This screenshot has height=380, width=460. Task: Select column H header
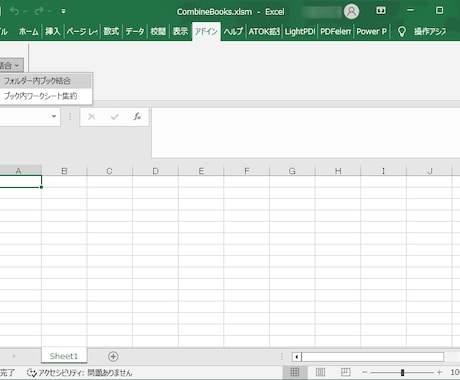(x=338, y=171)
